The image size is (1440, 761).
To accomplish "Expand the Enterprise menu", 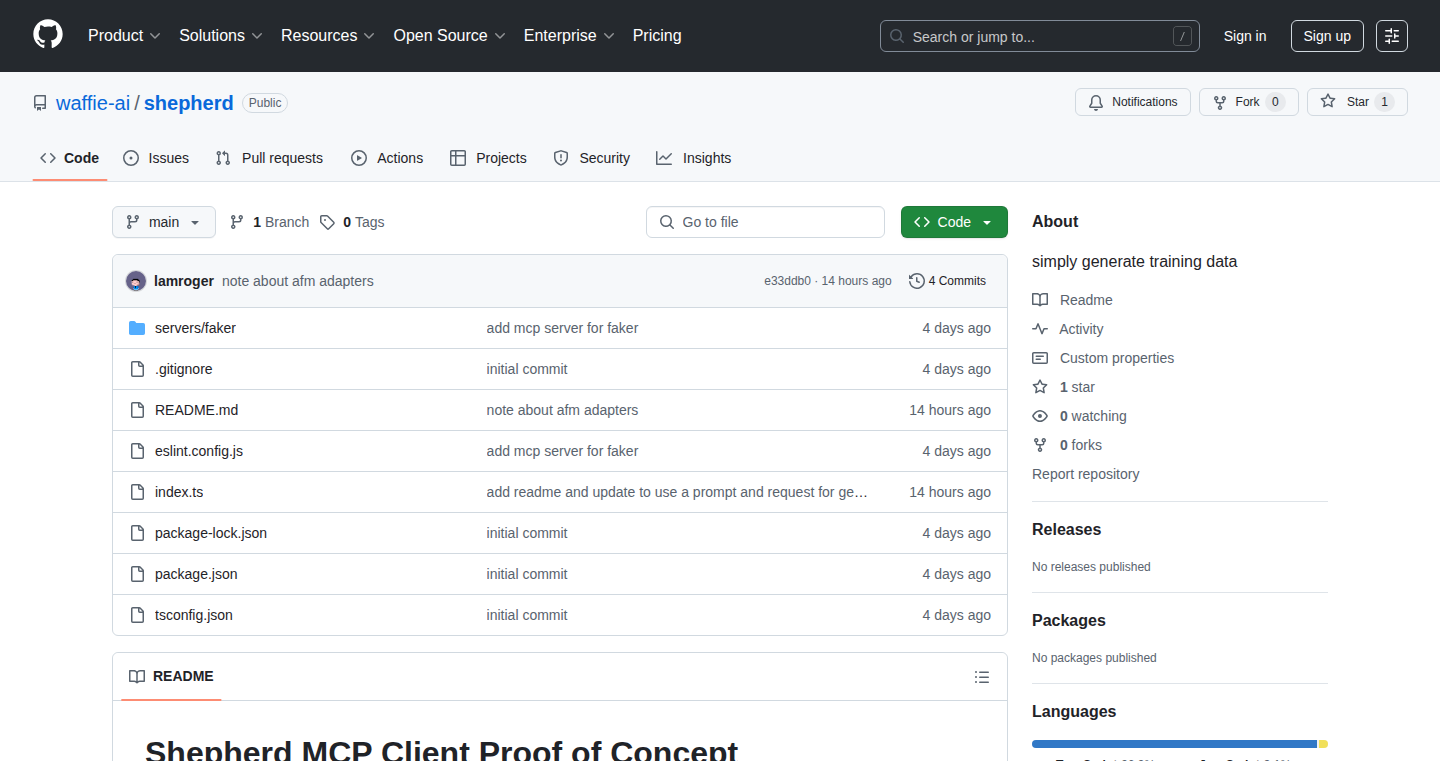I will tap(569, 36).
